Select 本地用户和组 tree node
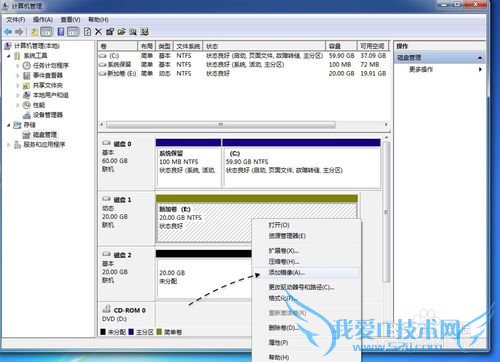This screenshot has height=362, width=500. tap(50, 95)
